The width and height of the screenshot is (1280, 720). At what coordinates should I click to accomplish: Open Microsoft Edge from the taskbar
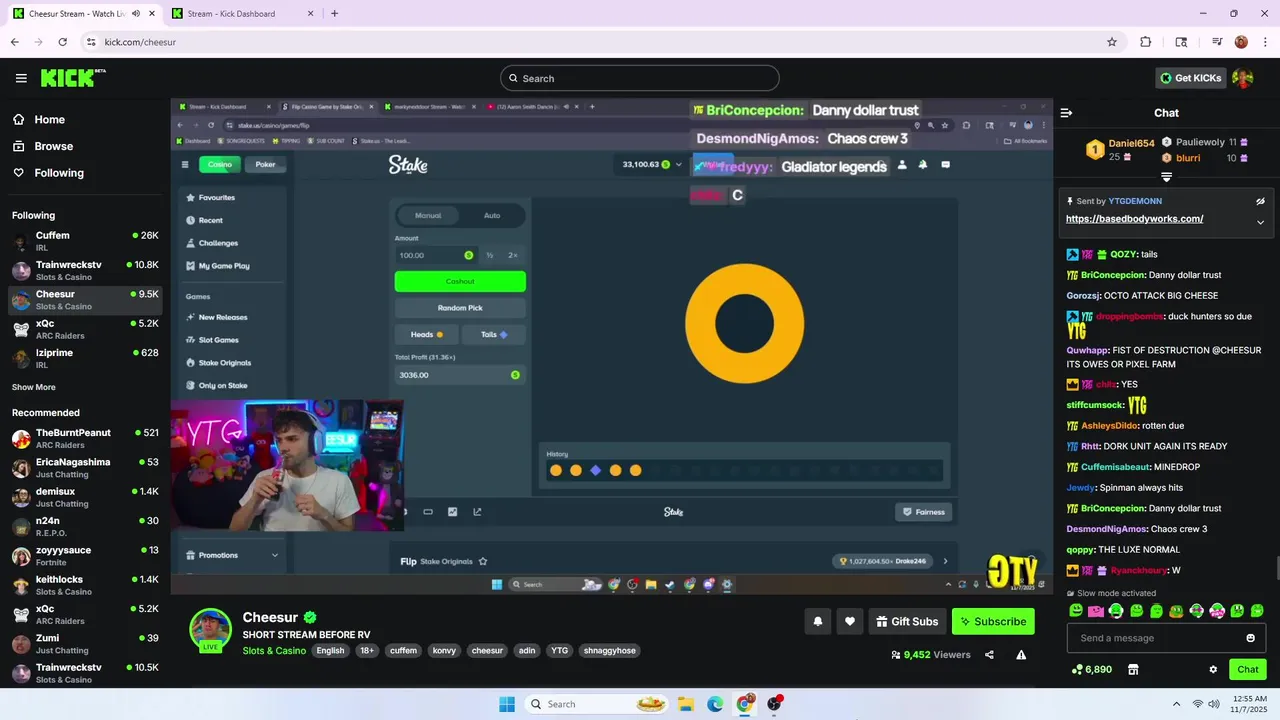coord(715,704)
